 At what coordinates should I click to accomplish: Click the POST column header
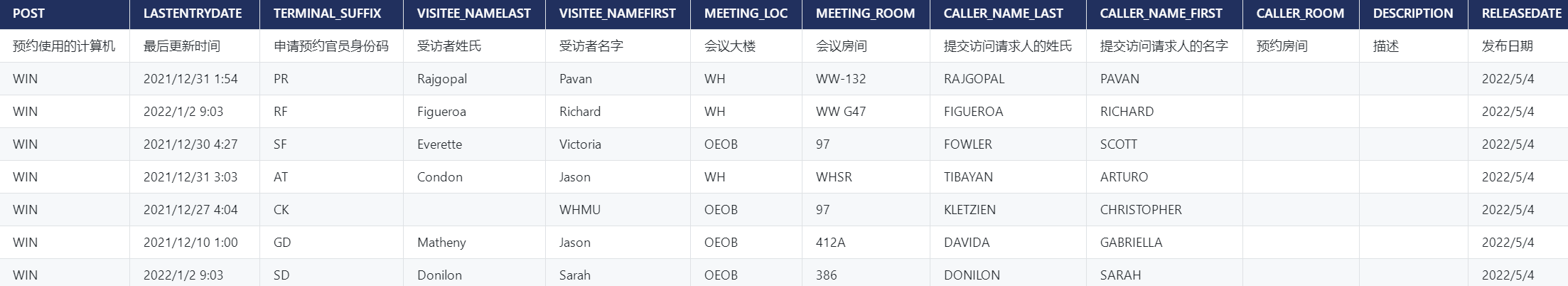28,14
